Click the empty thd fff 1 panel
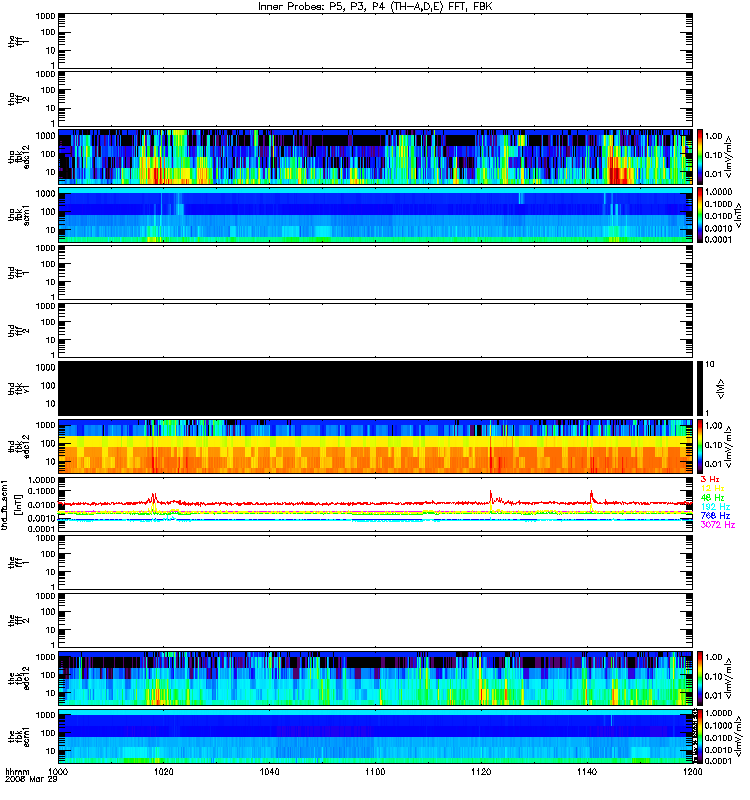750x800 pixels. [x=376, y=272]
